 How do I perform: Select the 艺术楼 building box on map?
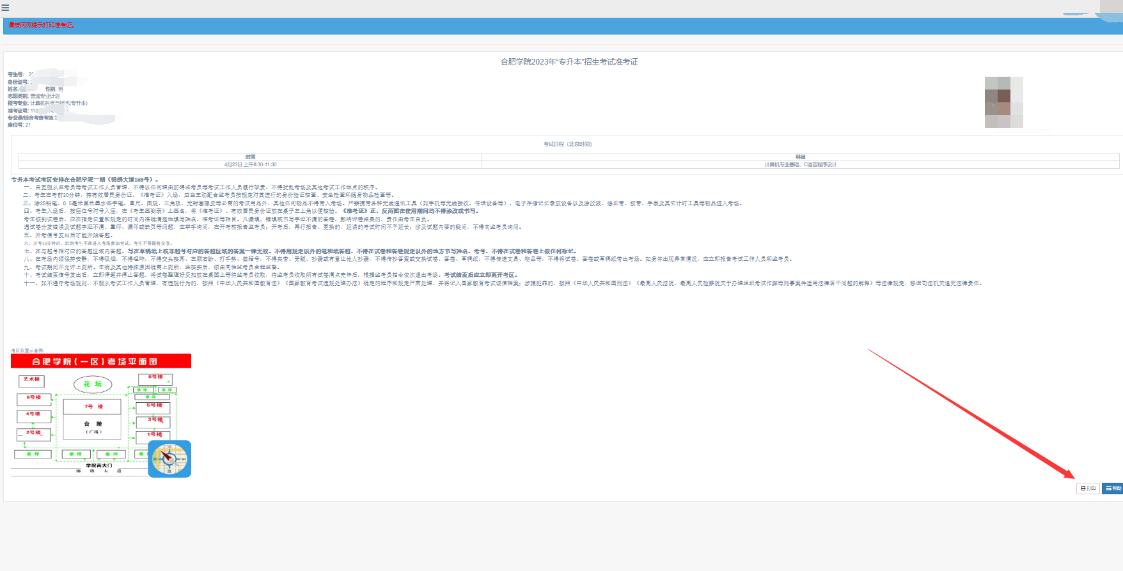click(x=31, y=380)
